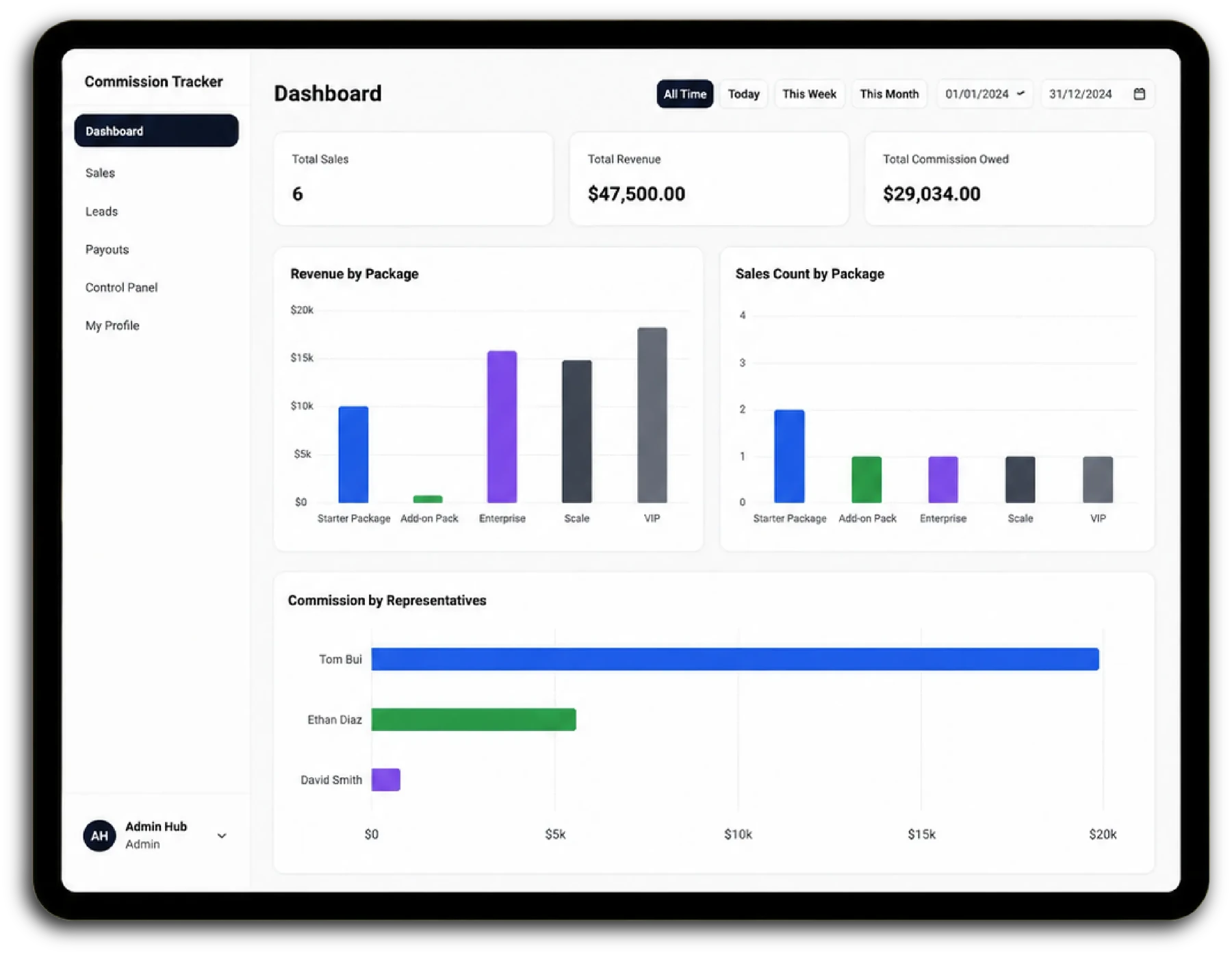Open the Leads page
Screen dimensions: 1232x955
click(x=101, y=212)
